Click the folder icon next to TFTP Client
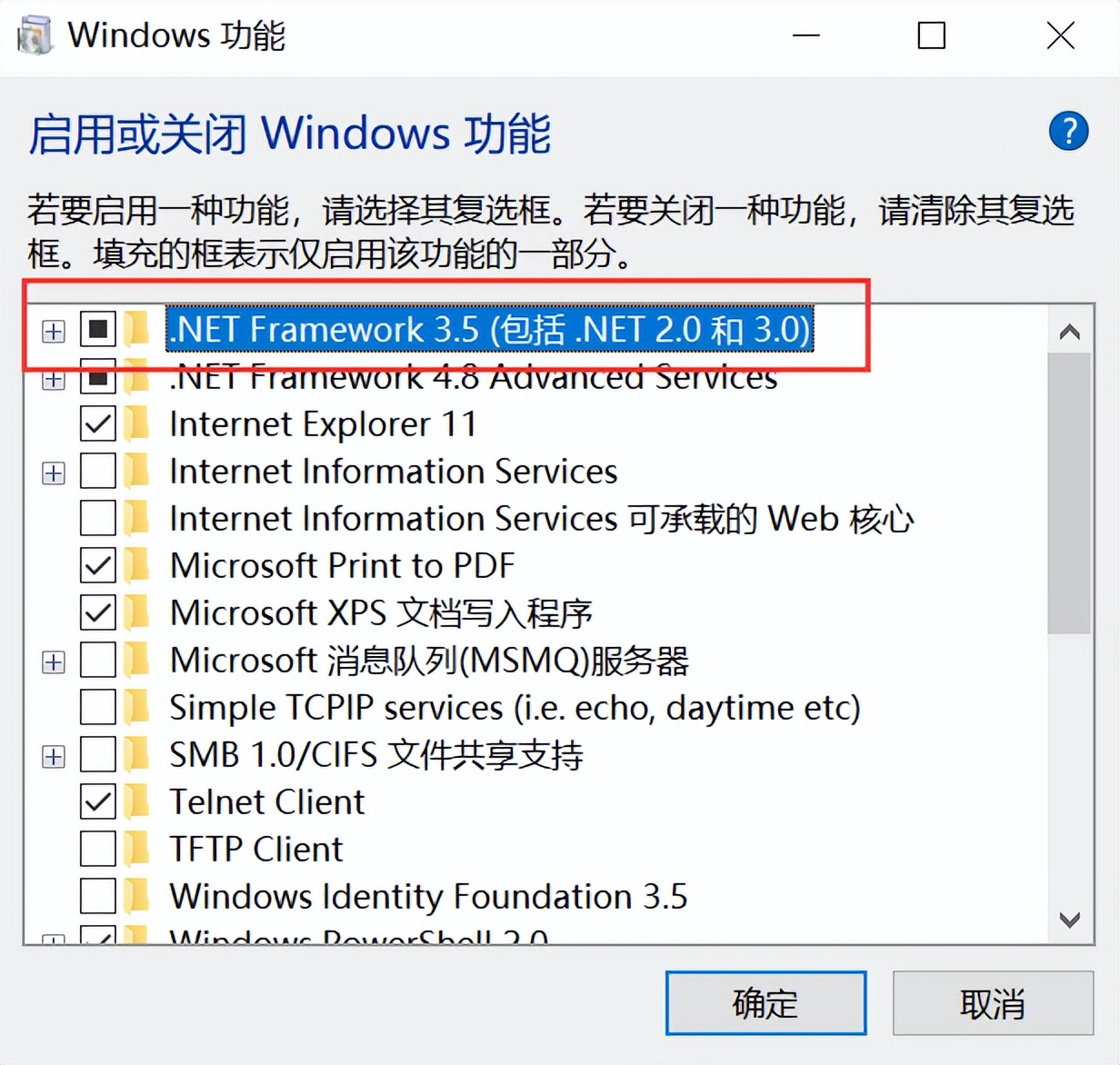1120x1065 pixels. [138, 850]
